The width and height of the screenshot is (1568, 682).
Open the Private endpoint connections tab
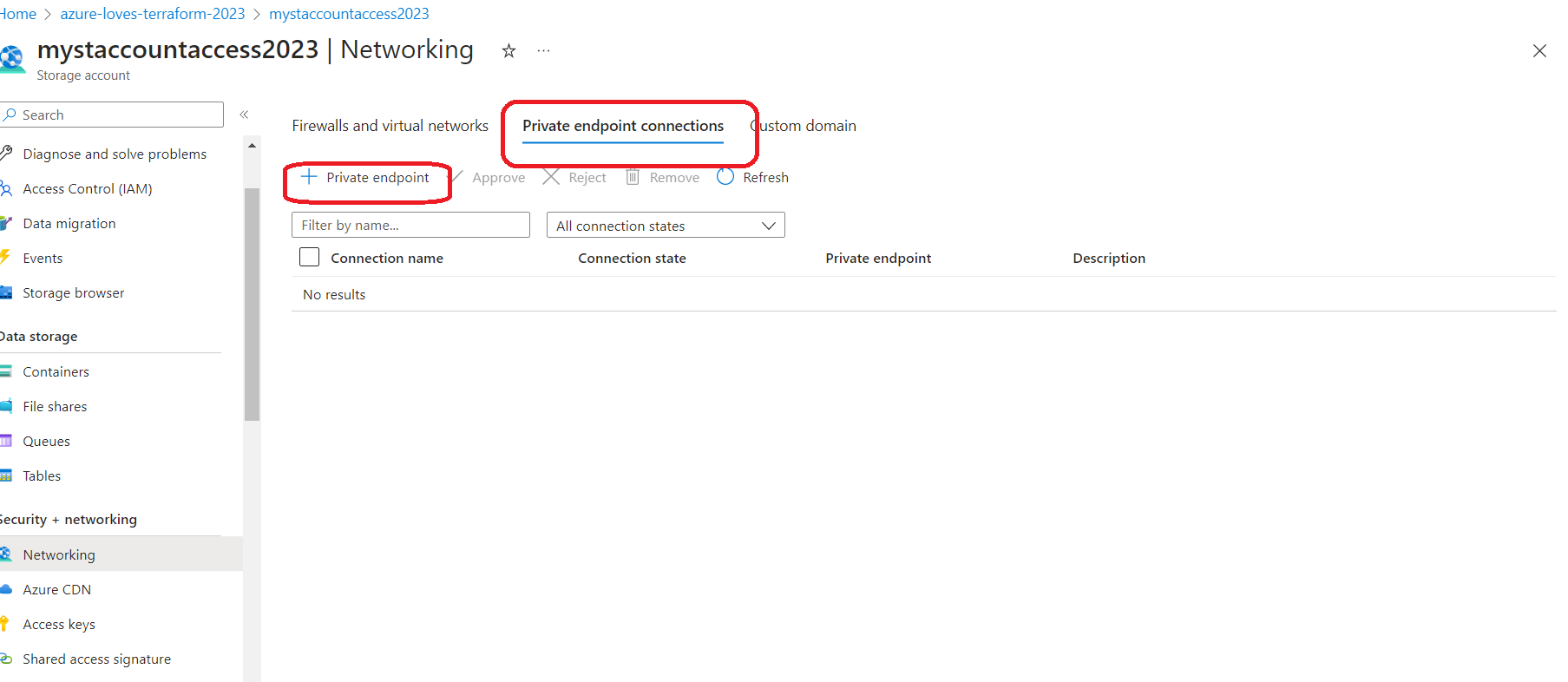622,126
